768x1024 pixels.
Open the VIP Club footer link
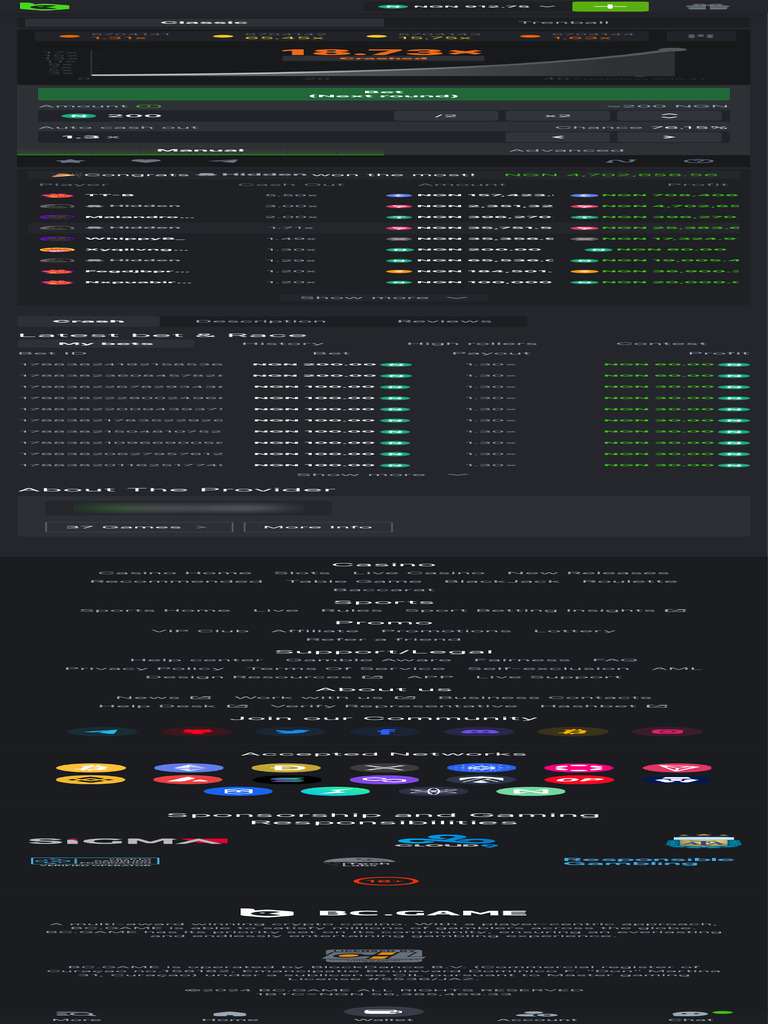coord(200,631)
